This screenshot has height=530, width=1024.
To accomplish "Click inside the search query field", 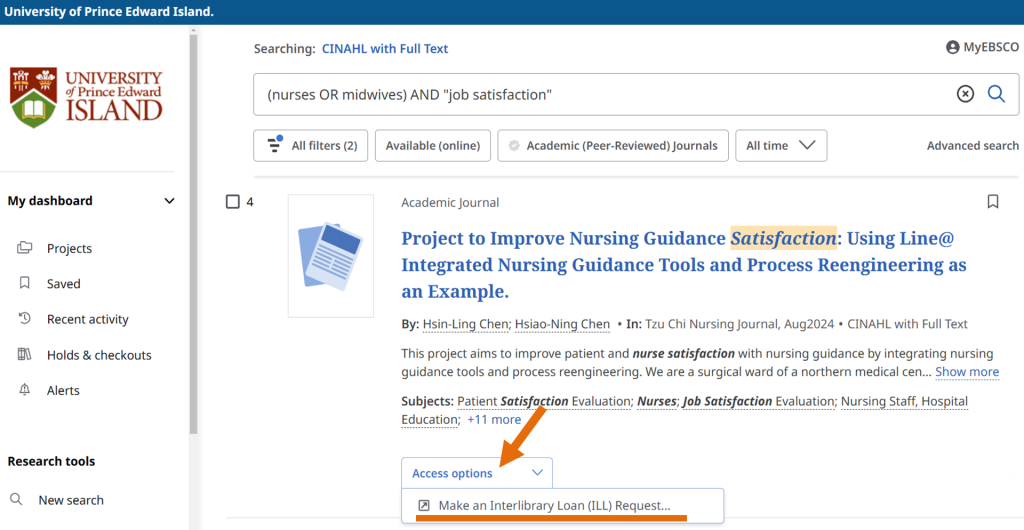I will (600, 94).
